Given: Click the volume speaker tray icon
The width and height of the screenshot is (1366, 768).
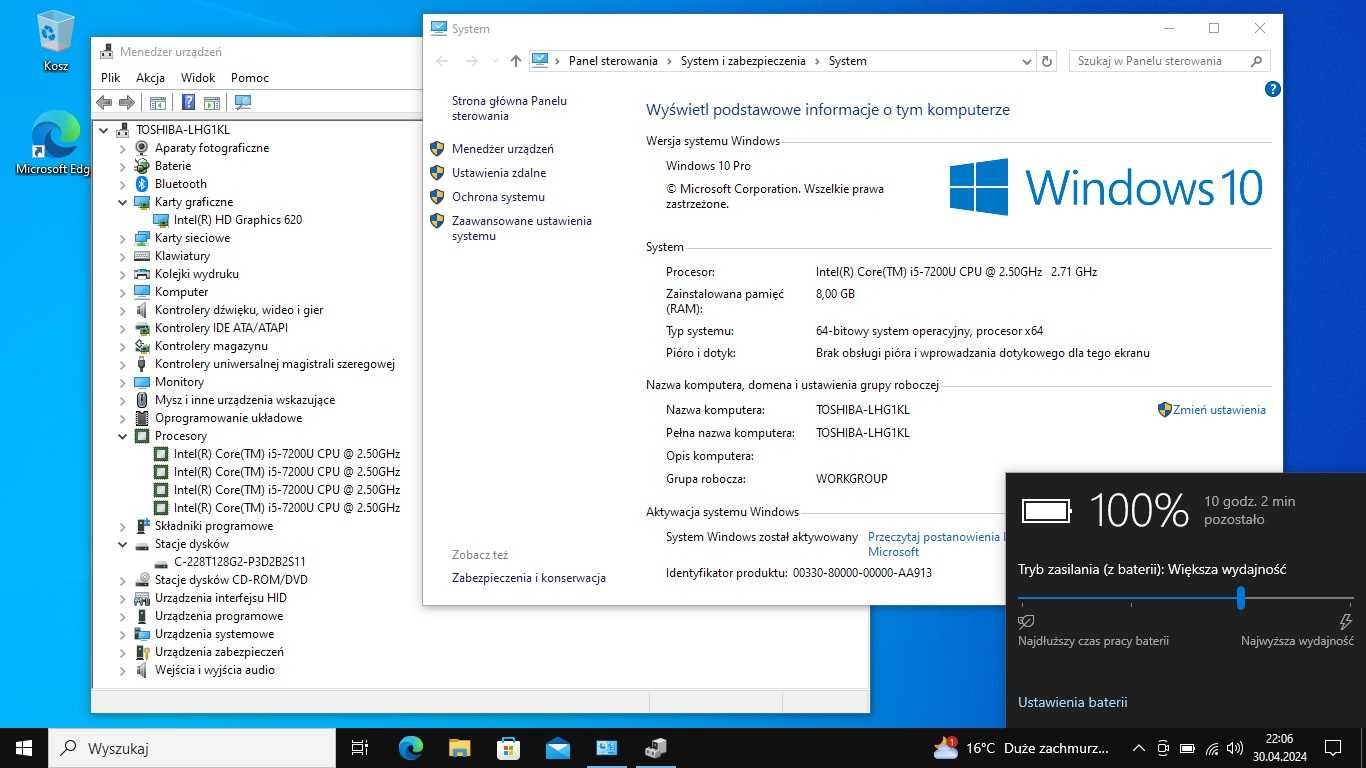Looking at the screenshot, I should coord(1235,748).
